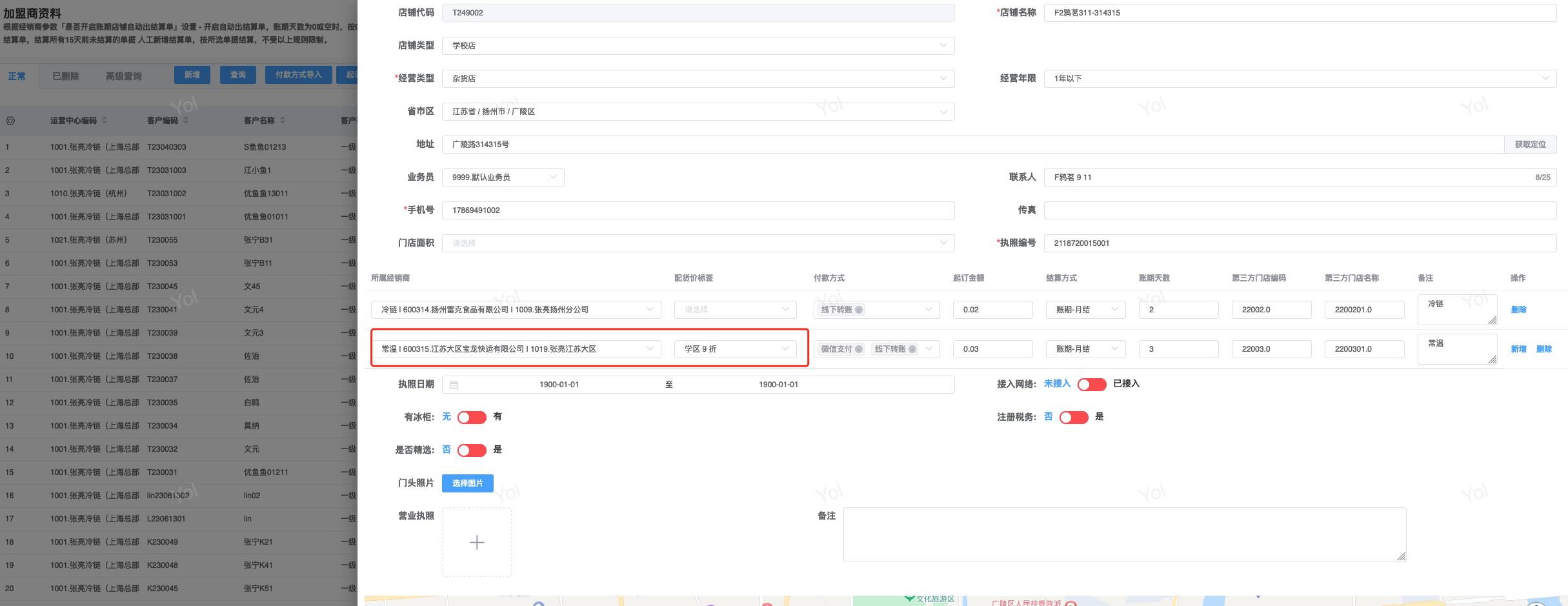Click the large 备注 textarea at bottom
Viewport: 1568px width, 606px height.
(1125, 534)
